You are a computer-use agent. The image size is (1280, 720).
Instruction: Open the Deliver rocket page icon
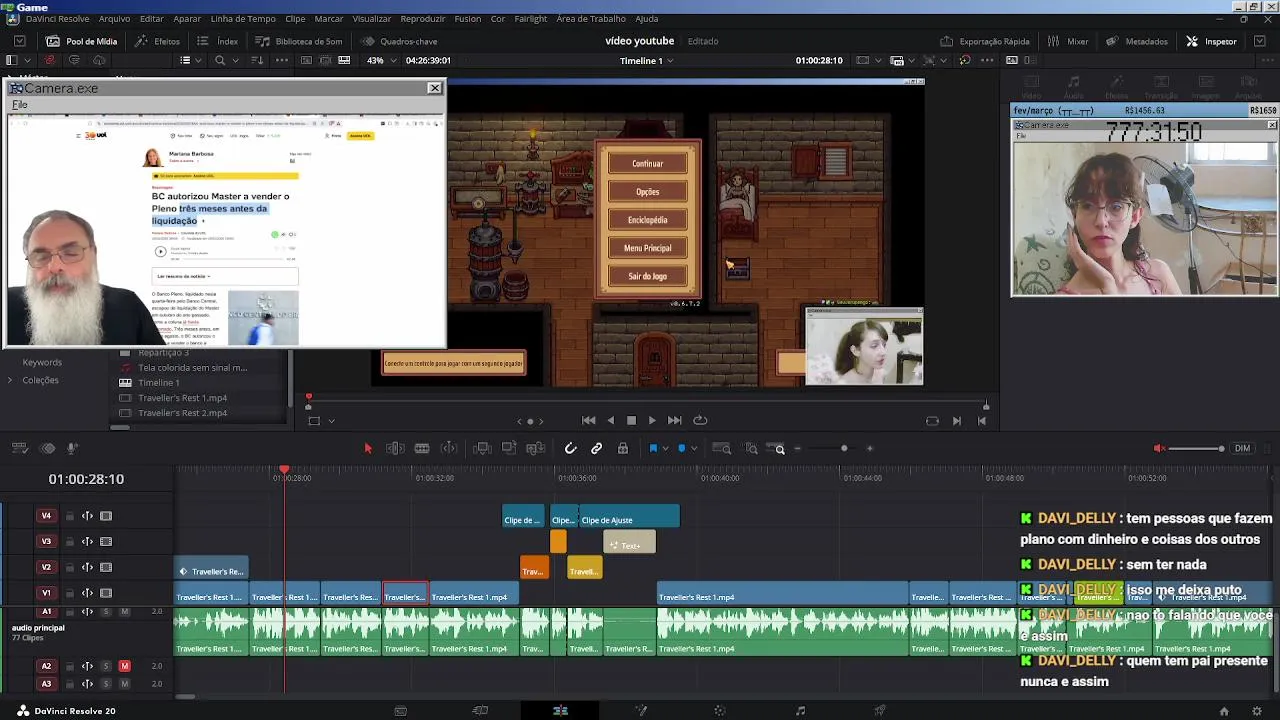pos(880,711)
